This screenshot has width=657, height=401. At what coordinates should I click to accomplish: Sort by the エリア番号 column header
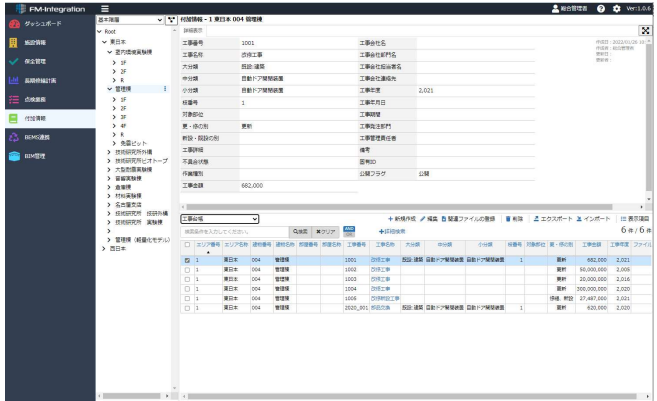click(208, 245)
